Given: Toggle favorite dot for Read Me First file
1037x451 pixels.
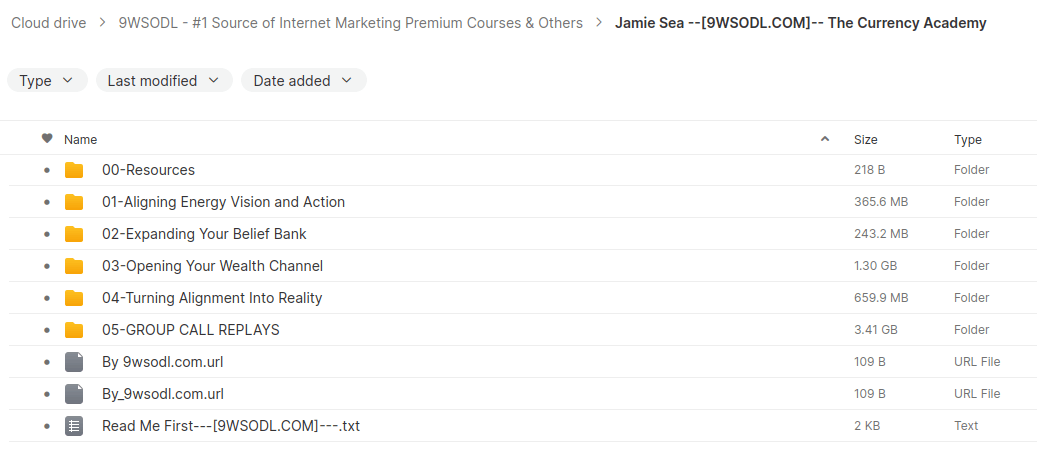Looking at the screenshot, I should pos(47,426).
